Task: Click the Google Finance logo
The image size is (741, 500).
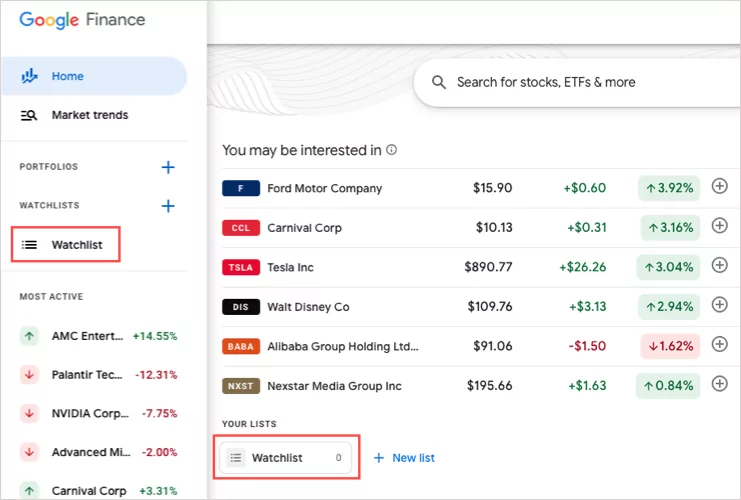Action: [x=82, y=20]
